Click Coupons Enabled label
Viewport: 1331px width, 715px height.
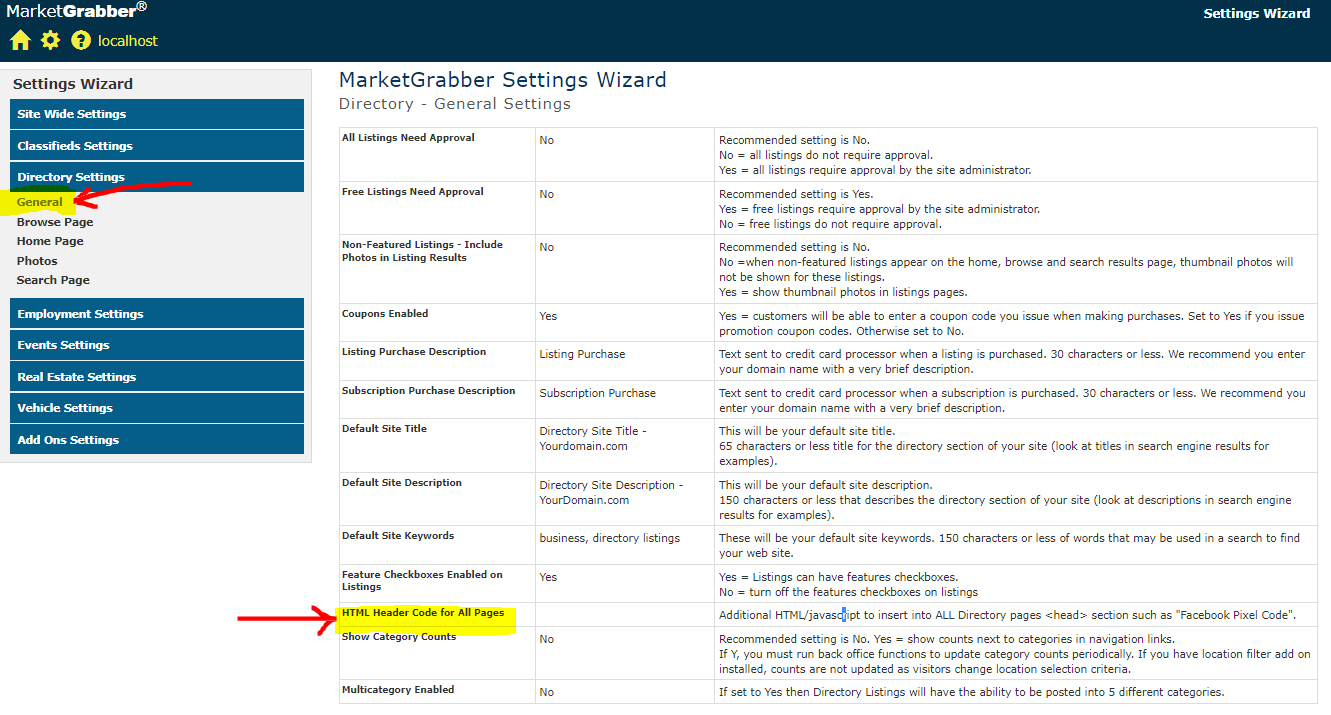(x=385, y=313)
